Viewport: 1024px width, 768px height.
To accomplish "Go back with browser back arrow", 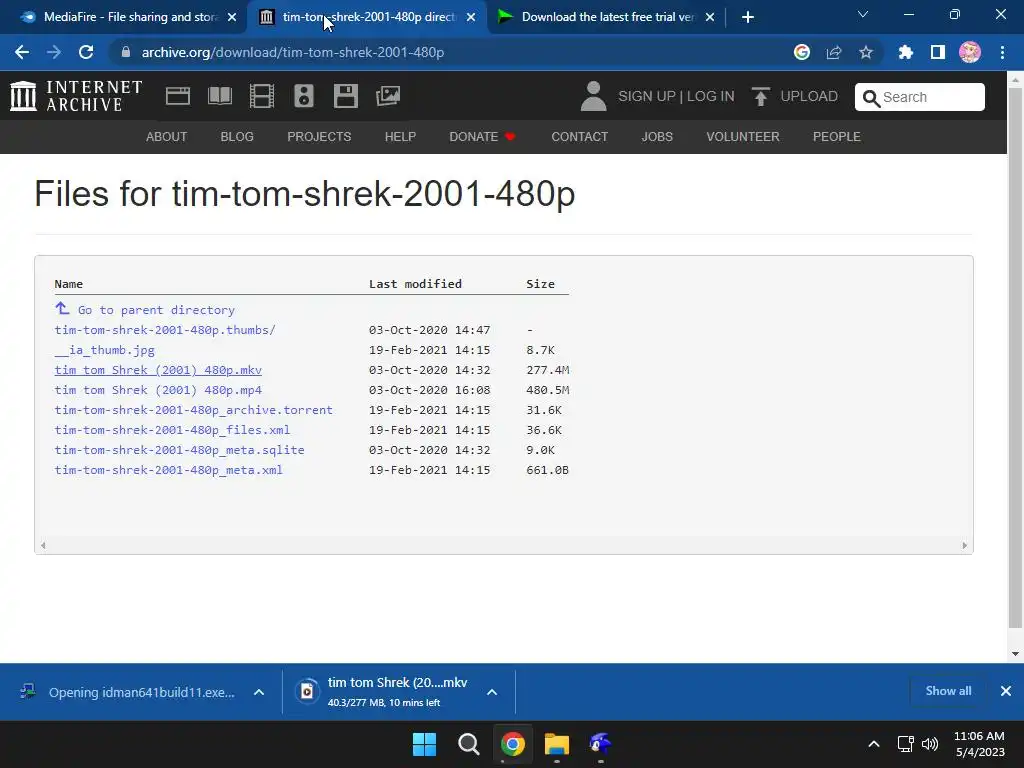I will pos(22,52).
